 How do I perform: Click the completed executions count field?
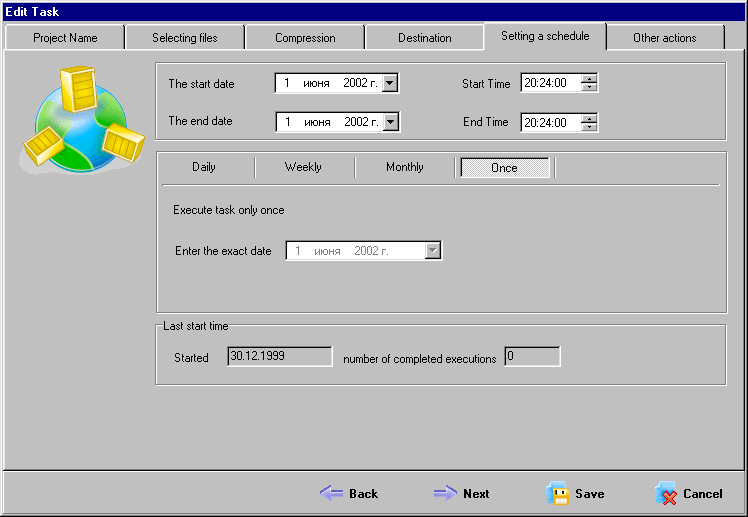532,356
